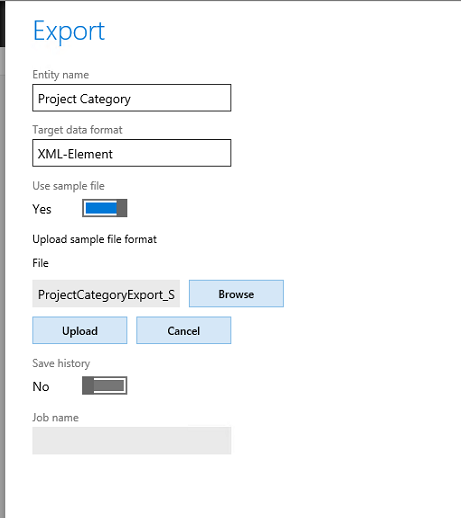Click the Save history label

[x=61, y=363]
